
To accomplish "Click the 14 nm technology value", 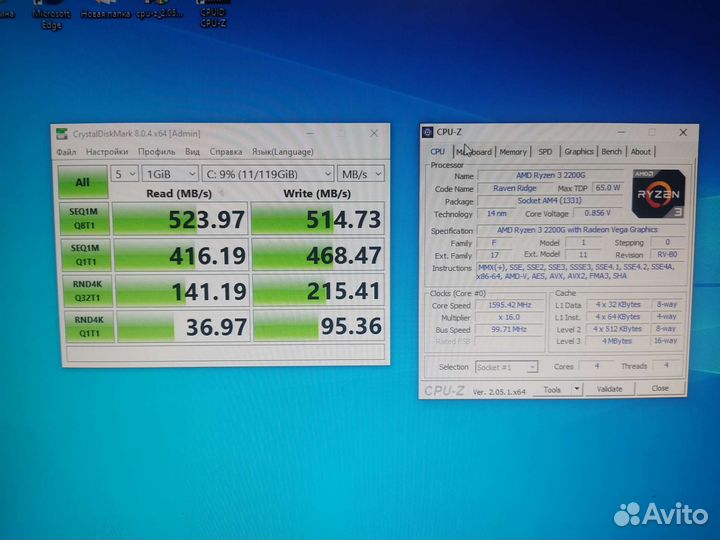I will tap(496, 214).
